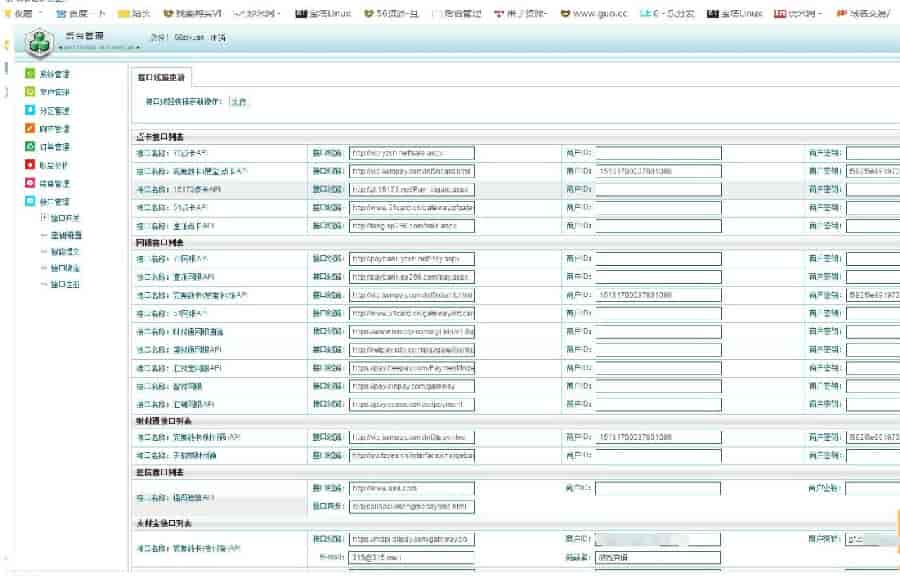Click the pink icon in the left sidebar
Viewport: 900px width, 576px height.
[30, 184]
